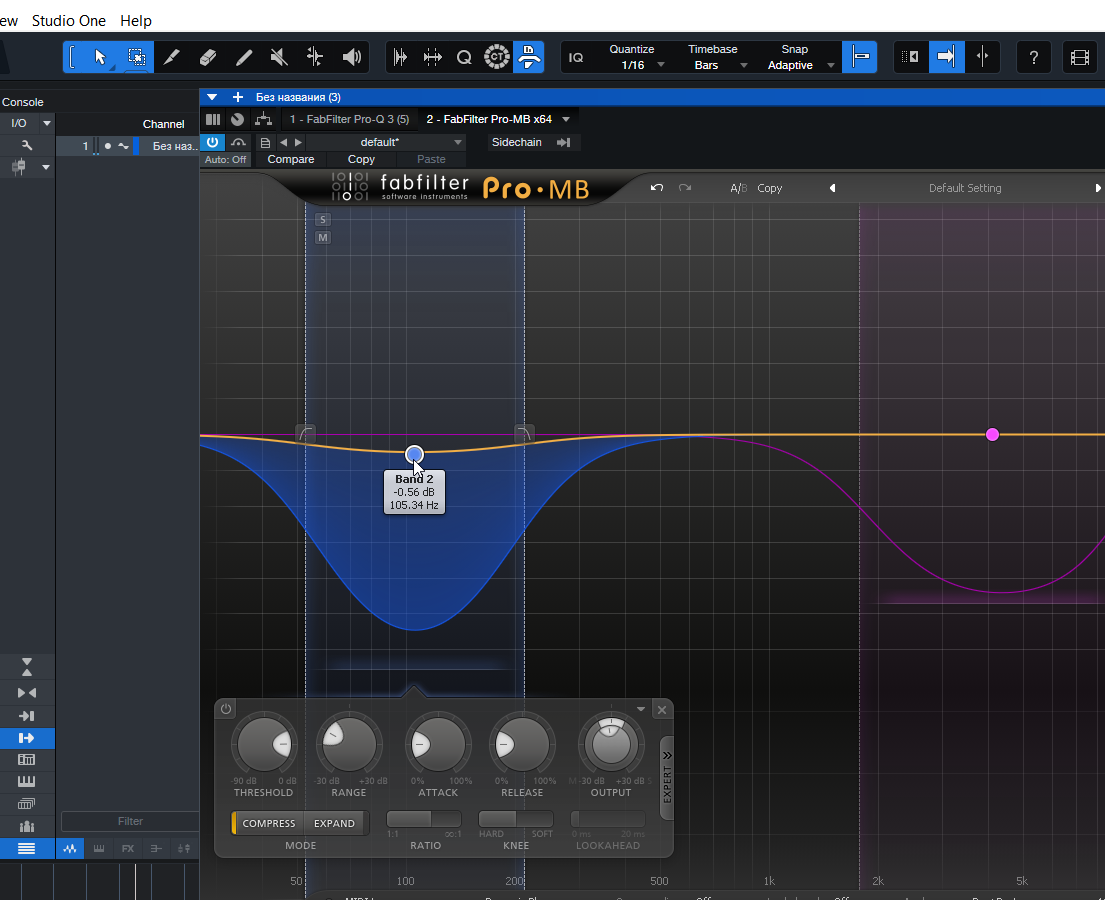The width and height of the screenshot is (1105, 900).
Task: Select the FabFilter Pro-MB x64 tab
Action: point(489,119)
